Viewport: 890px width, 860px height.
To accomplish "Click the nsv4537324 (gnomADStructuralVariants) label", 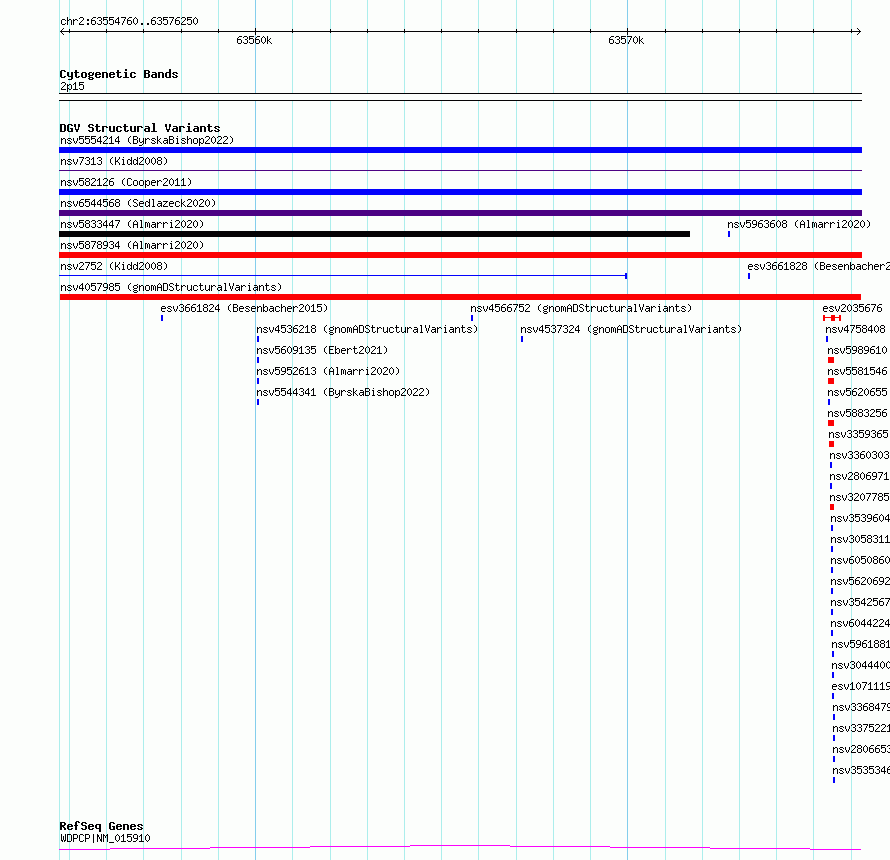I will coord(631,329).
